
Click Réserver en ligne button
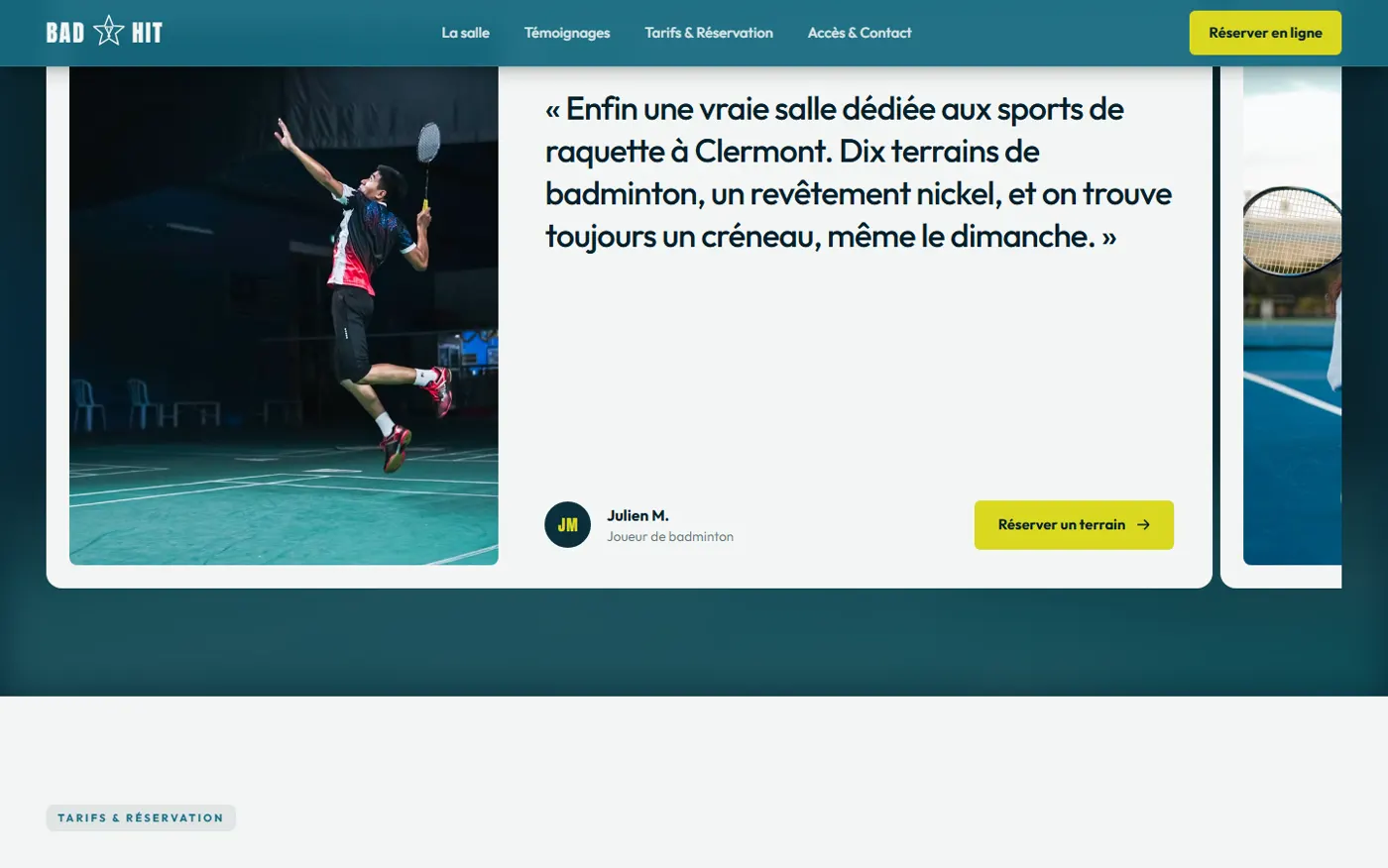[1265, 33]
